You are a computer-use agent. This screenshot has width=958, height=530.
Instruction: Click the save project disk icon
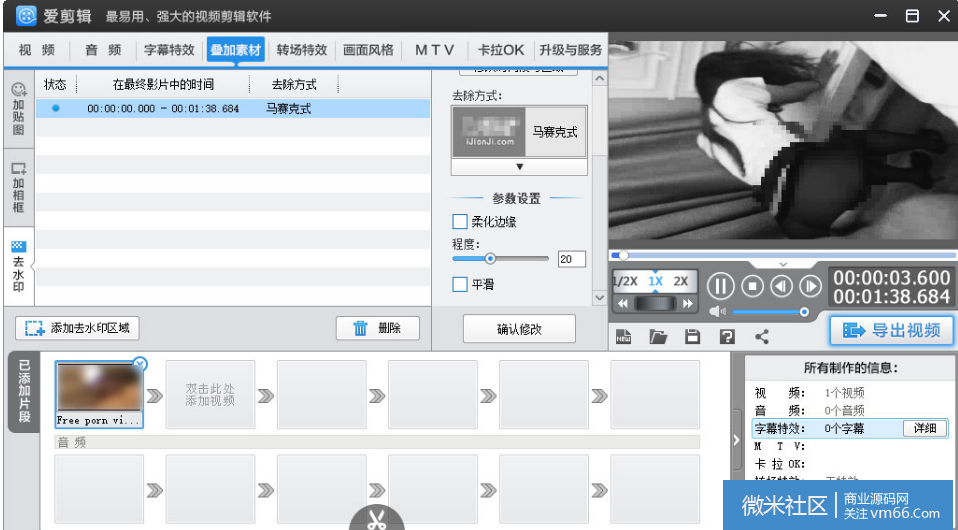(x=692, y=337)
